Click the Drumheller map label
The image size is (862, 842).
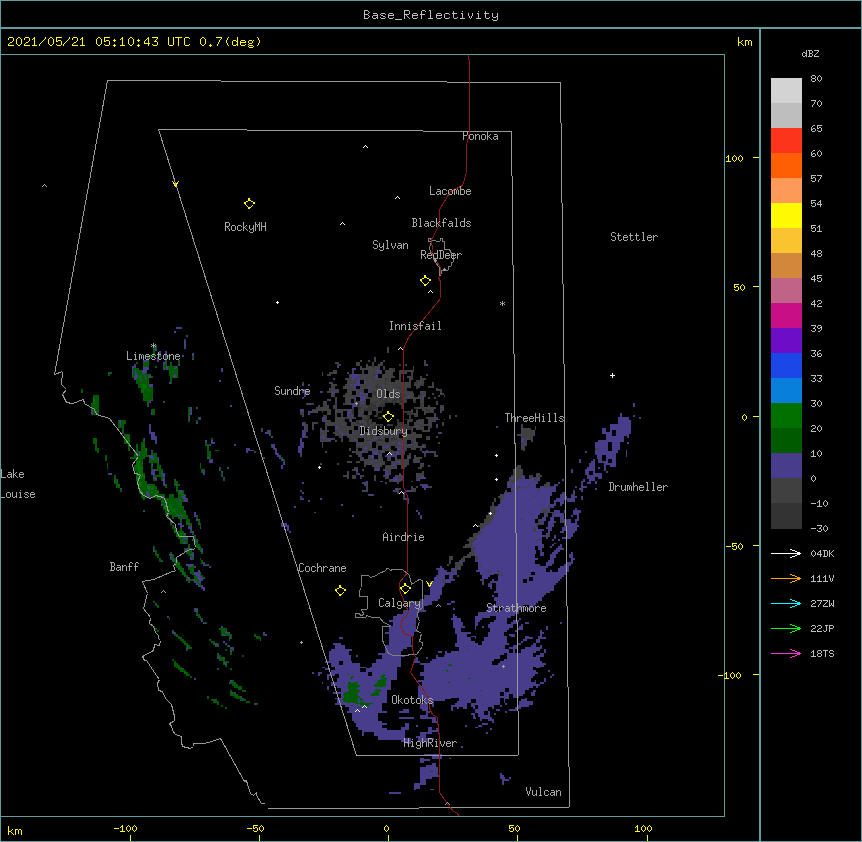(x=638, y=487)
